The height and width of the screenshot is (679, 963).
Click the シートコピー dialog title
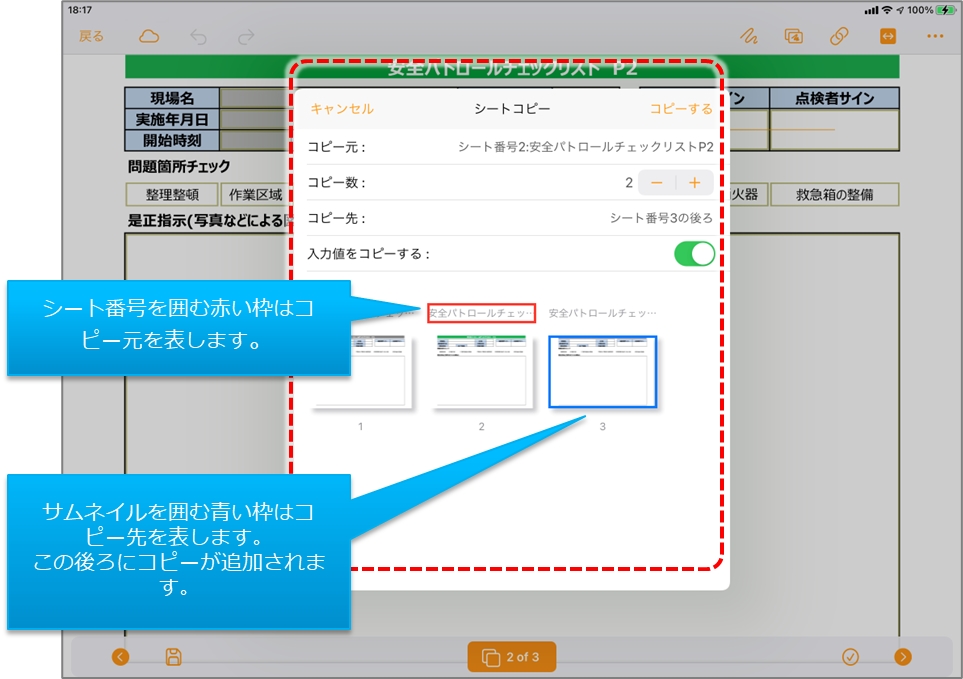click(x=512, y=109)
